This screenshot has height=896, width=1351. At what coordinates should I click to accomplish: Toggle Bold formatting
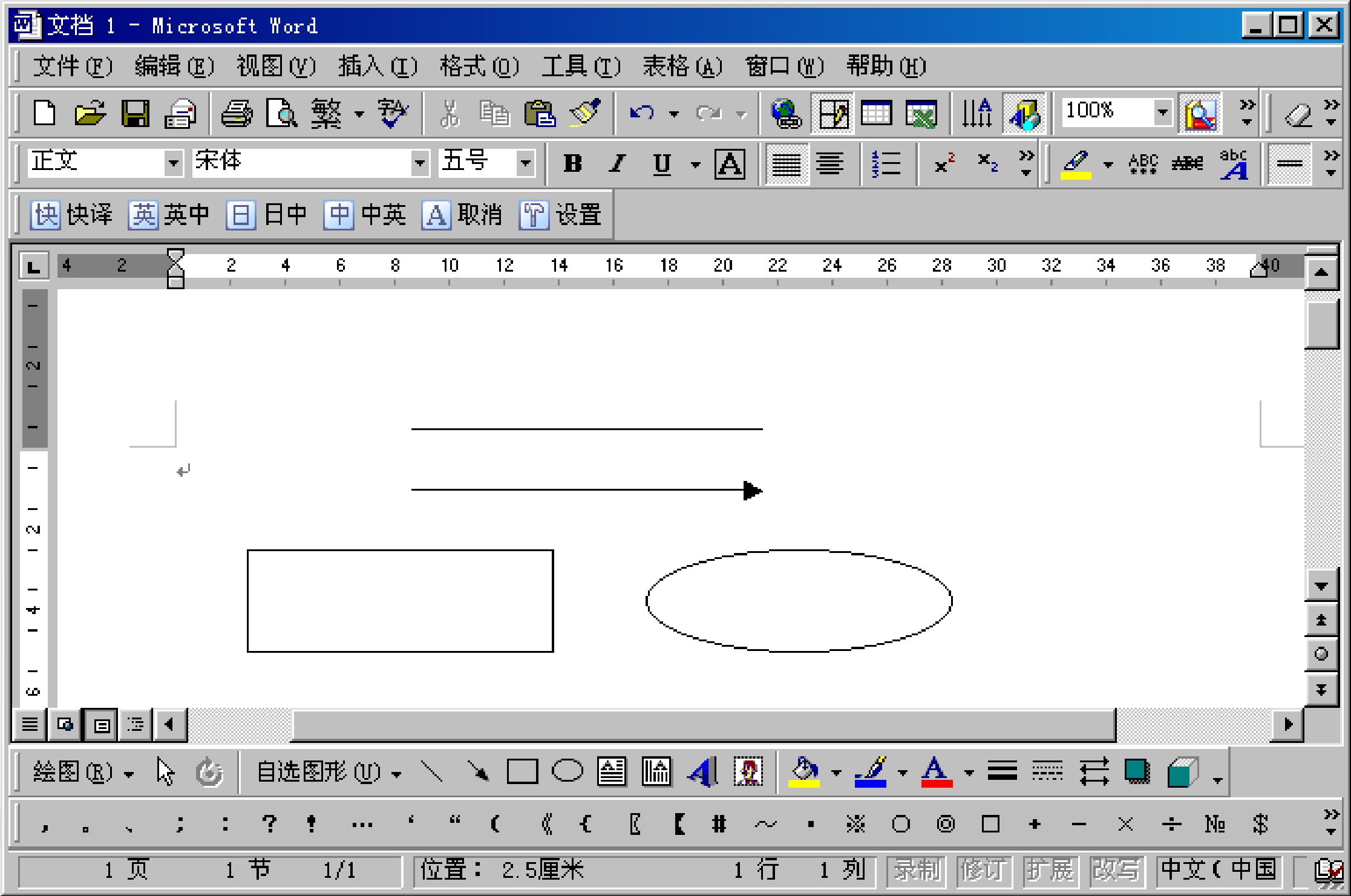(572, 163)
